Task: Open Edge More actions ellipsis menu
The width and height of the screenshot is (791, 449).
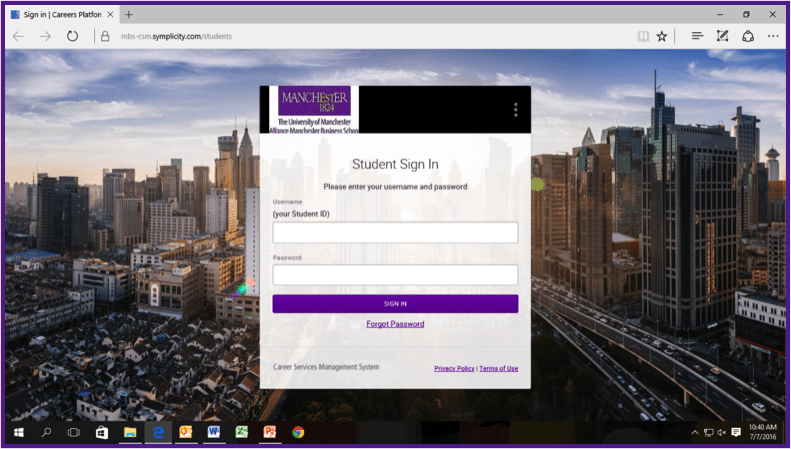Action: (x=772, y=36)
